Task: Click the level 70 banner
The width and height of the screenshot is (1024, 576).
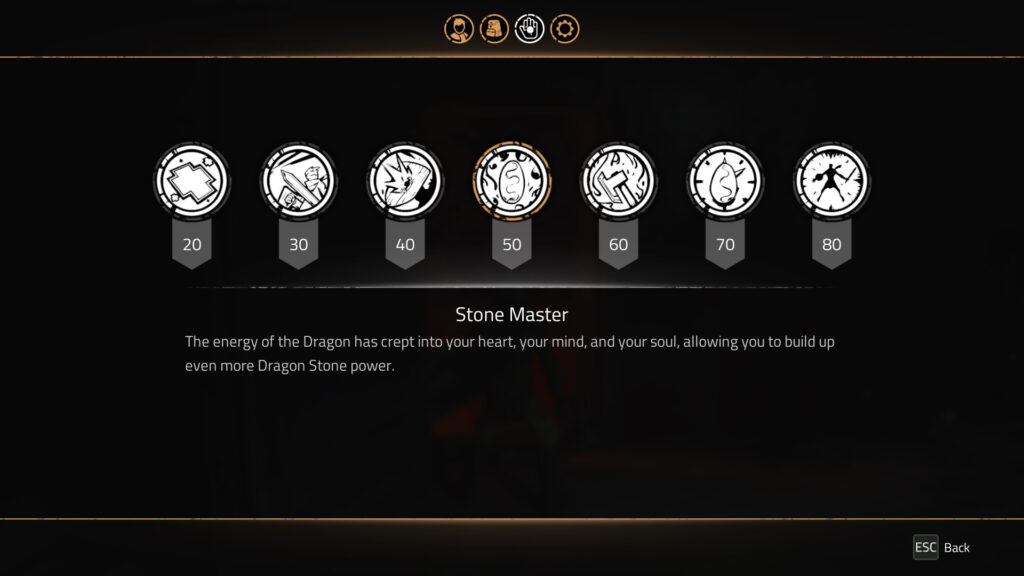Action: click(x=725, y=244)
